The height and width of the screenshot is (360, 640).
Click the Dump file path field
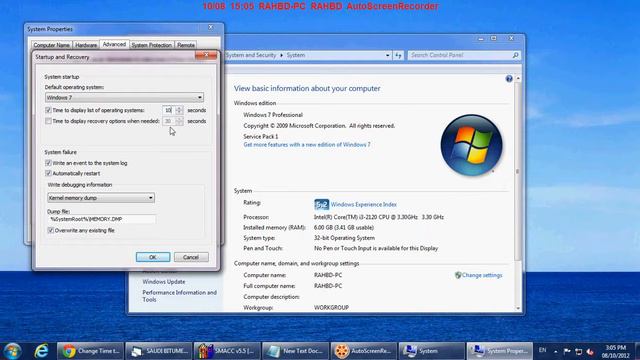pyautogui.click(x=101, y=219)
